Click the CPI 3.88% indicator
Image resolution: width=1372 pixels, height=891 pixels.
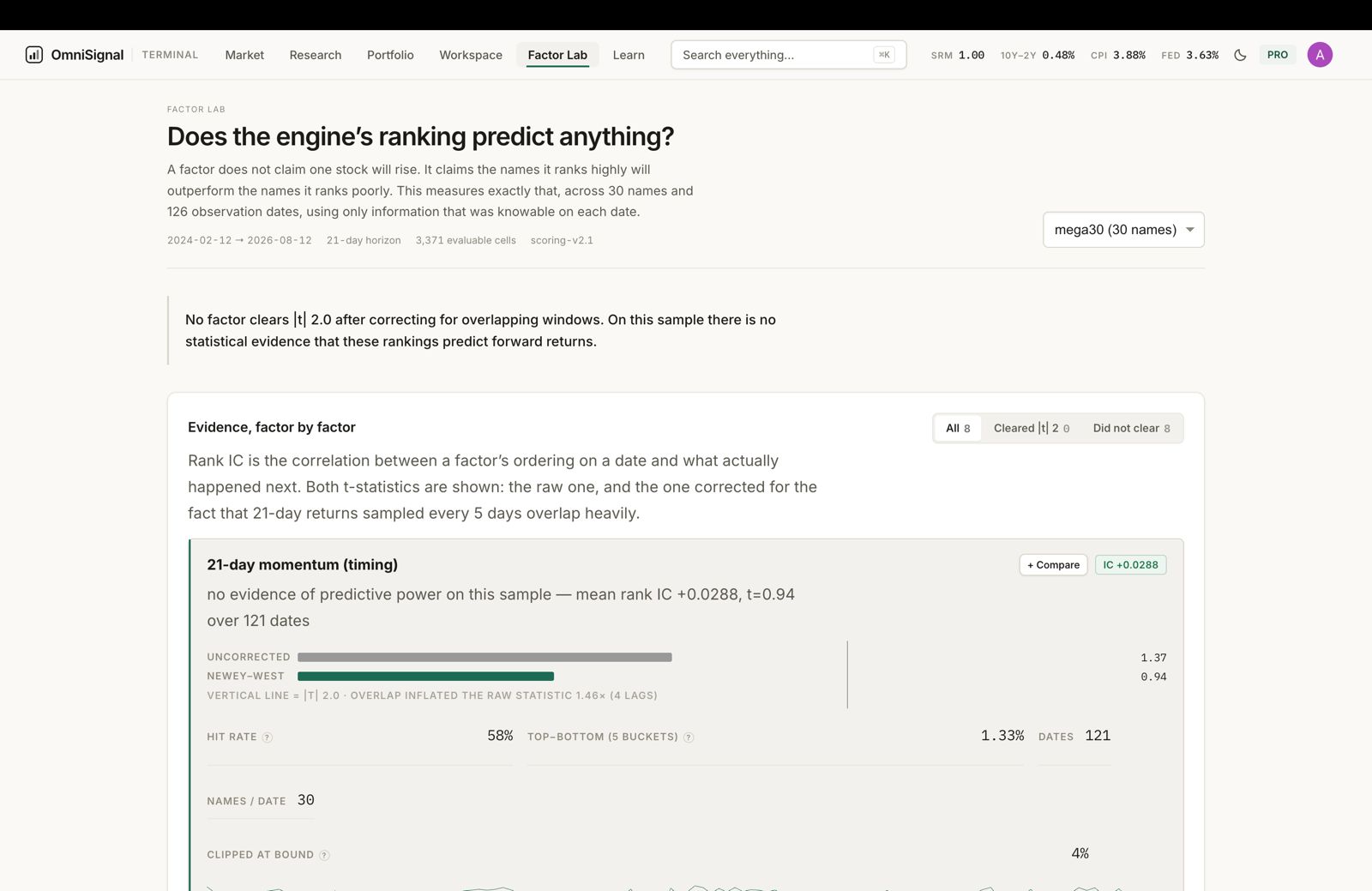tap(1118, 55)
